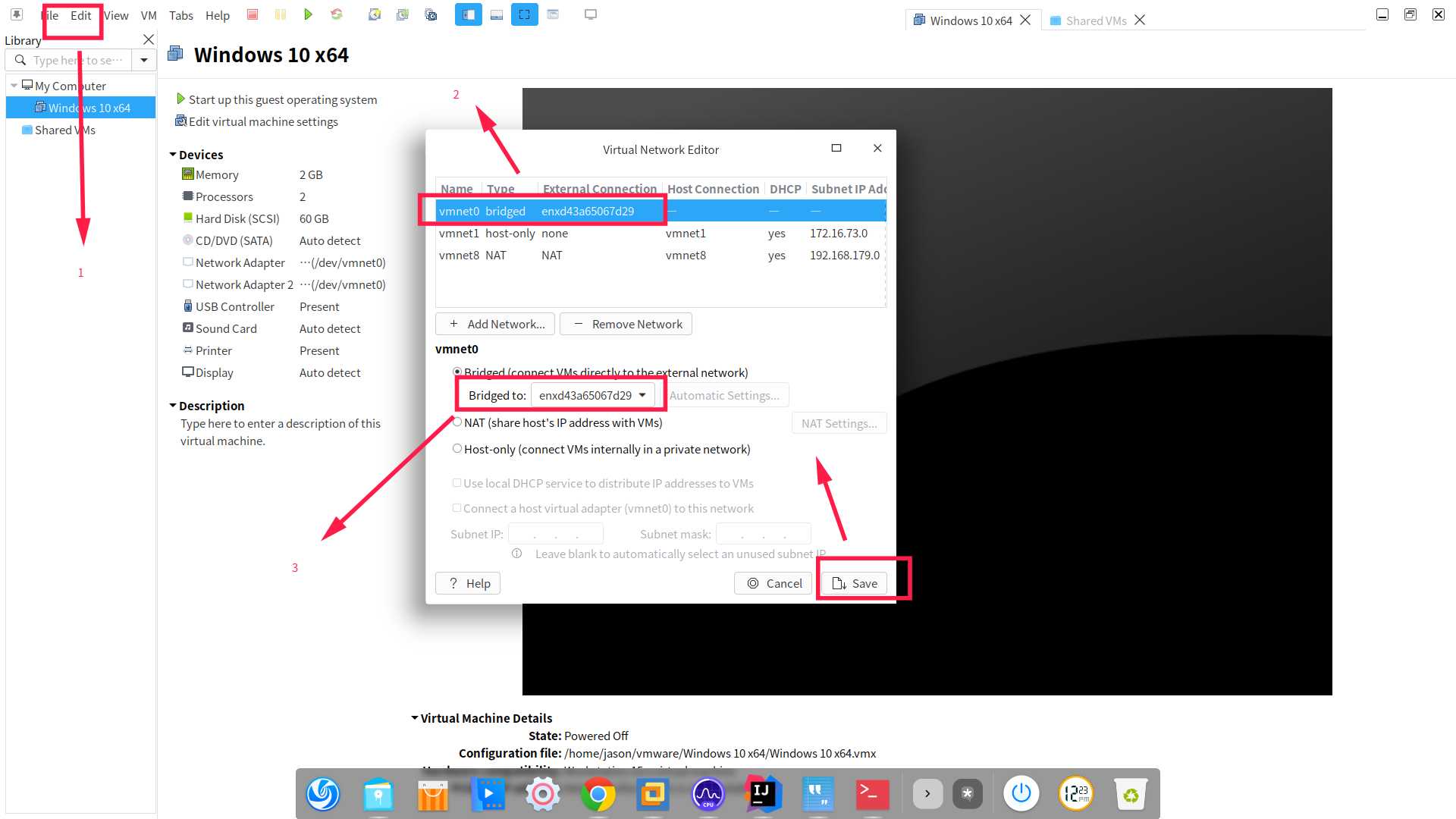Click the Add Network button

pos(495,324)
